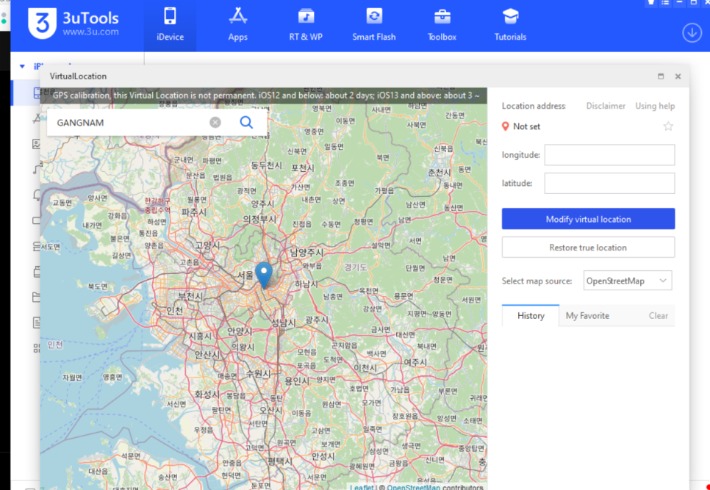Open the map source dropdown

[628, 281]
